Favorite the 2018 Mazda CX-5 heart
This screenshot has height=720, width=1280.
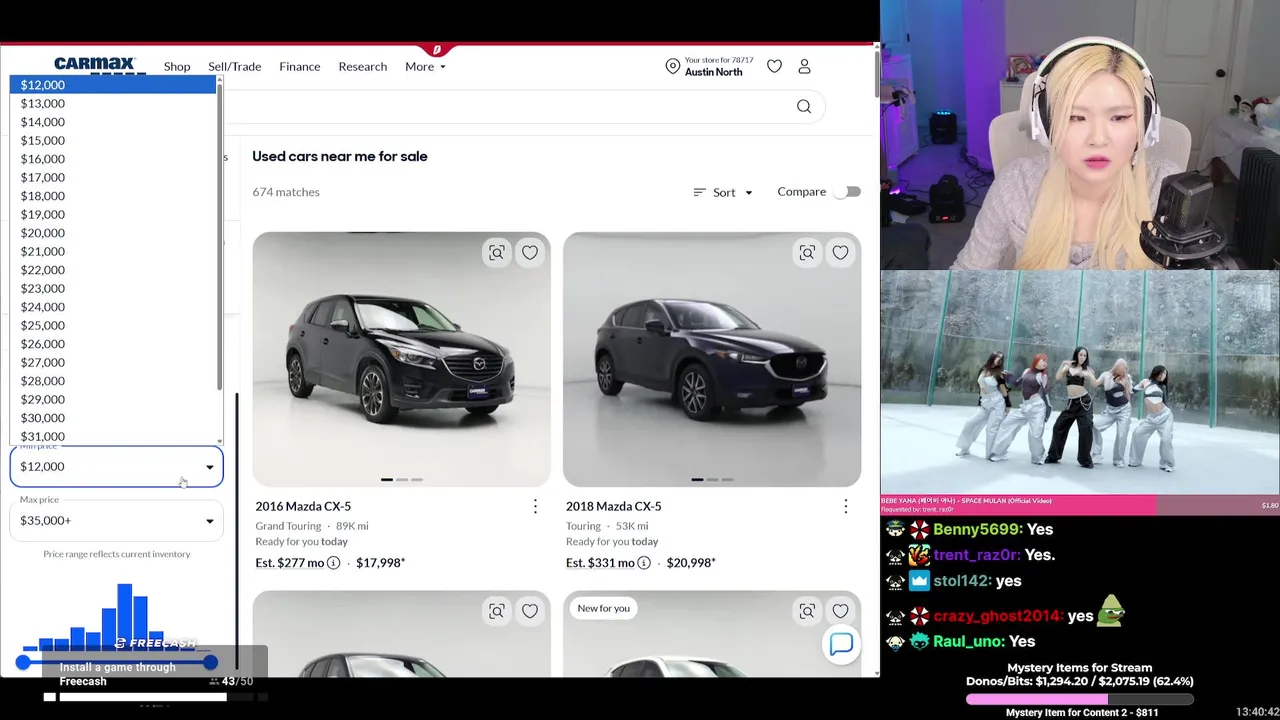pyautogui.click(x=840, y=253)
